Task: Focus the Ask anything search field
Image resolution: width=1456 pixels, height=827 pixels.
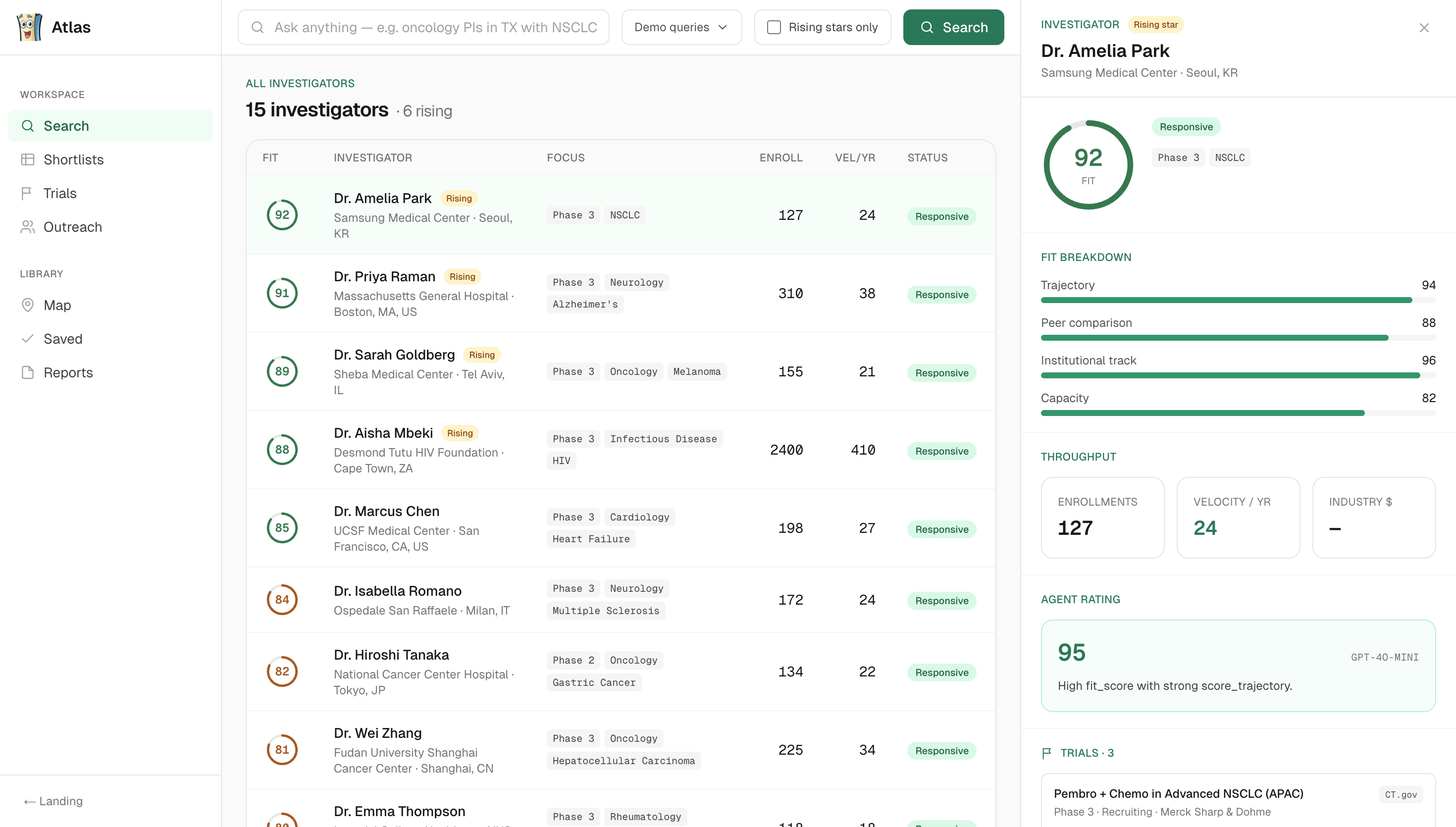Action: tap(423, 27)
